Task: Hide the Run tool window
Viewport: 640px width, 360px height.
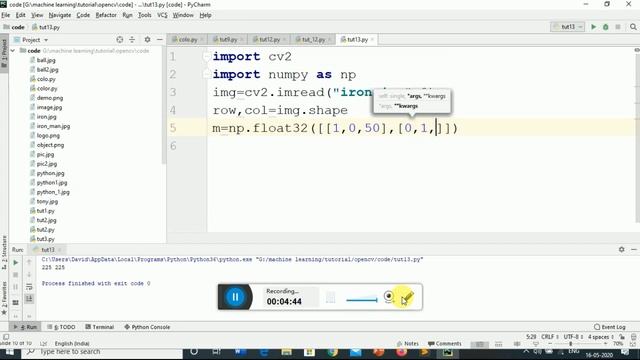Action: (634, 249)
